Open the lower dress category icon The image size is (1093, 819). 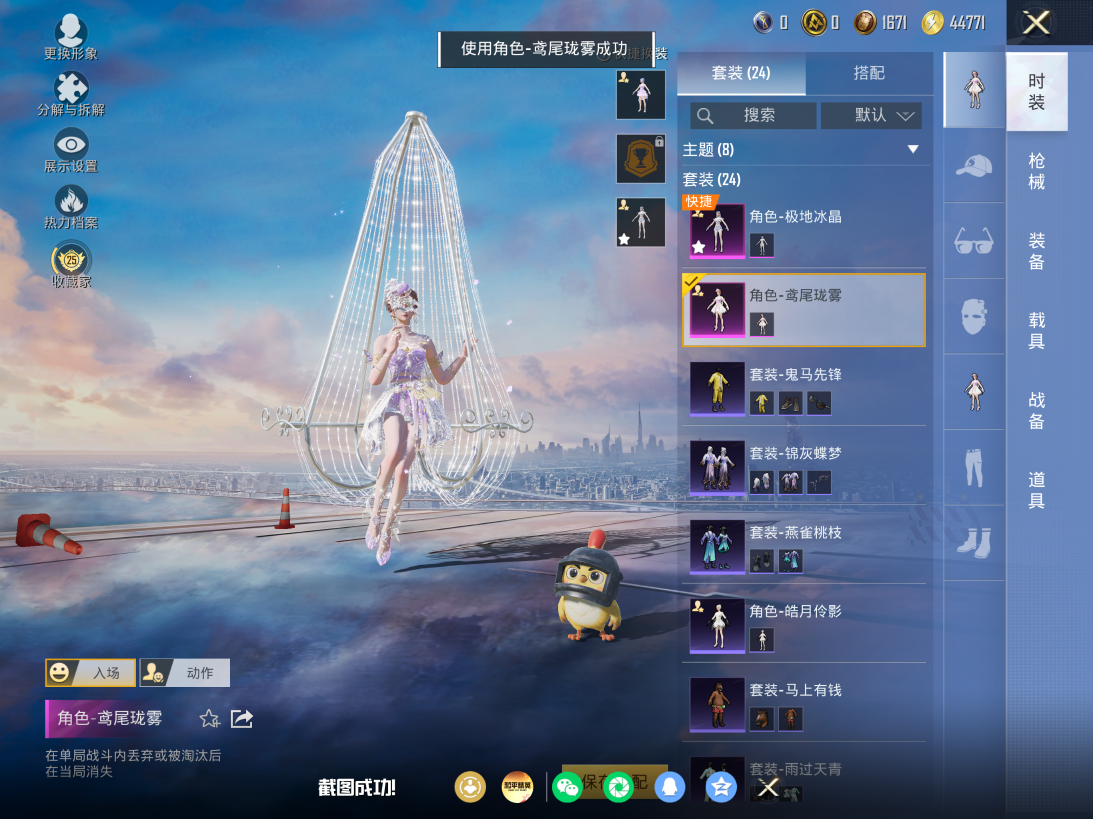(x=974, y=392)
